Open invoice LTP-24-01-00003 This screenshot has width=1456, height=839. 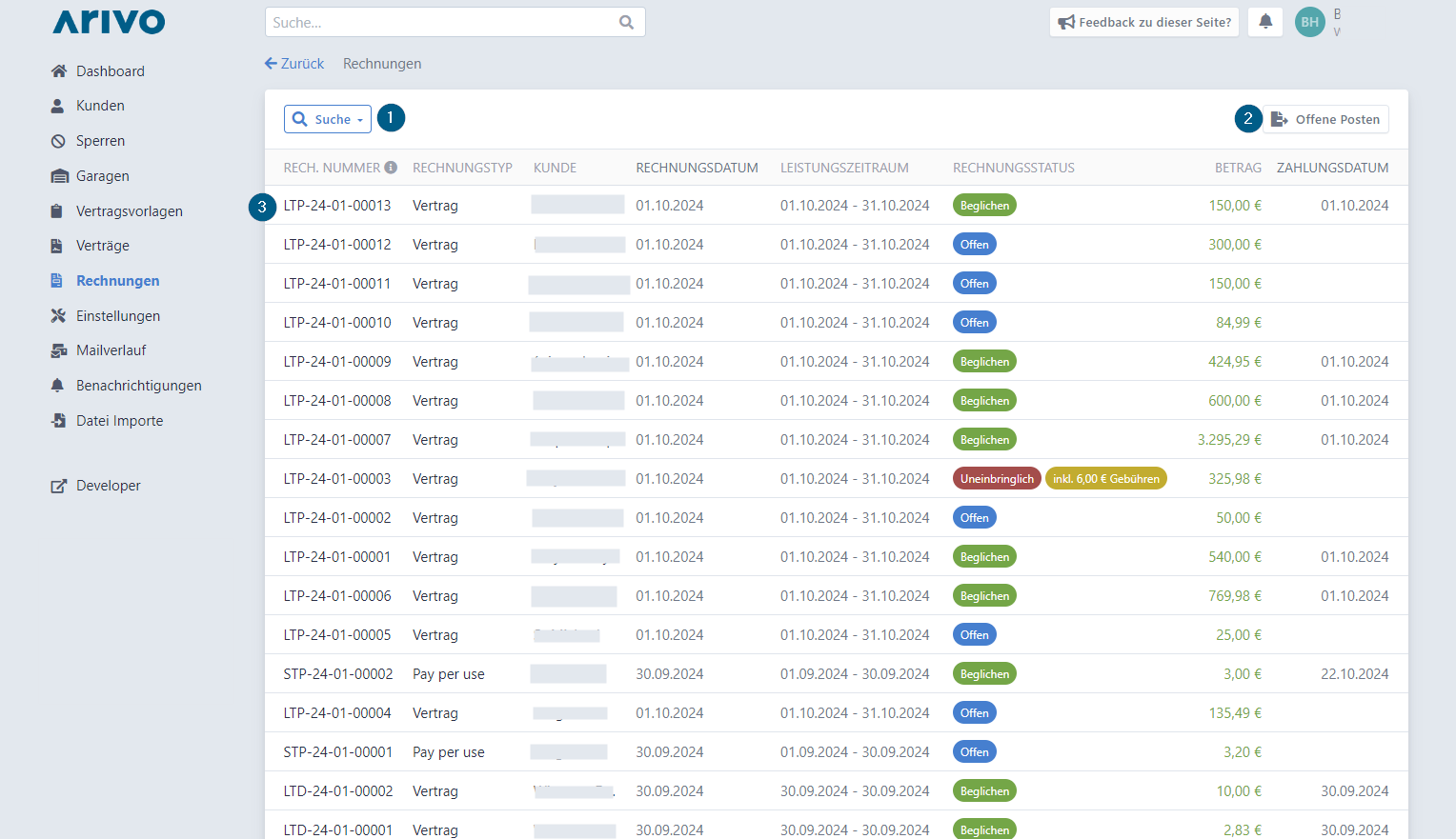point(337,479)
